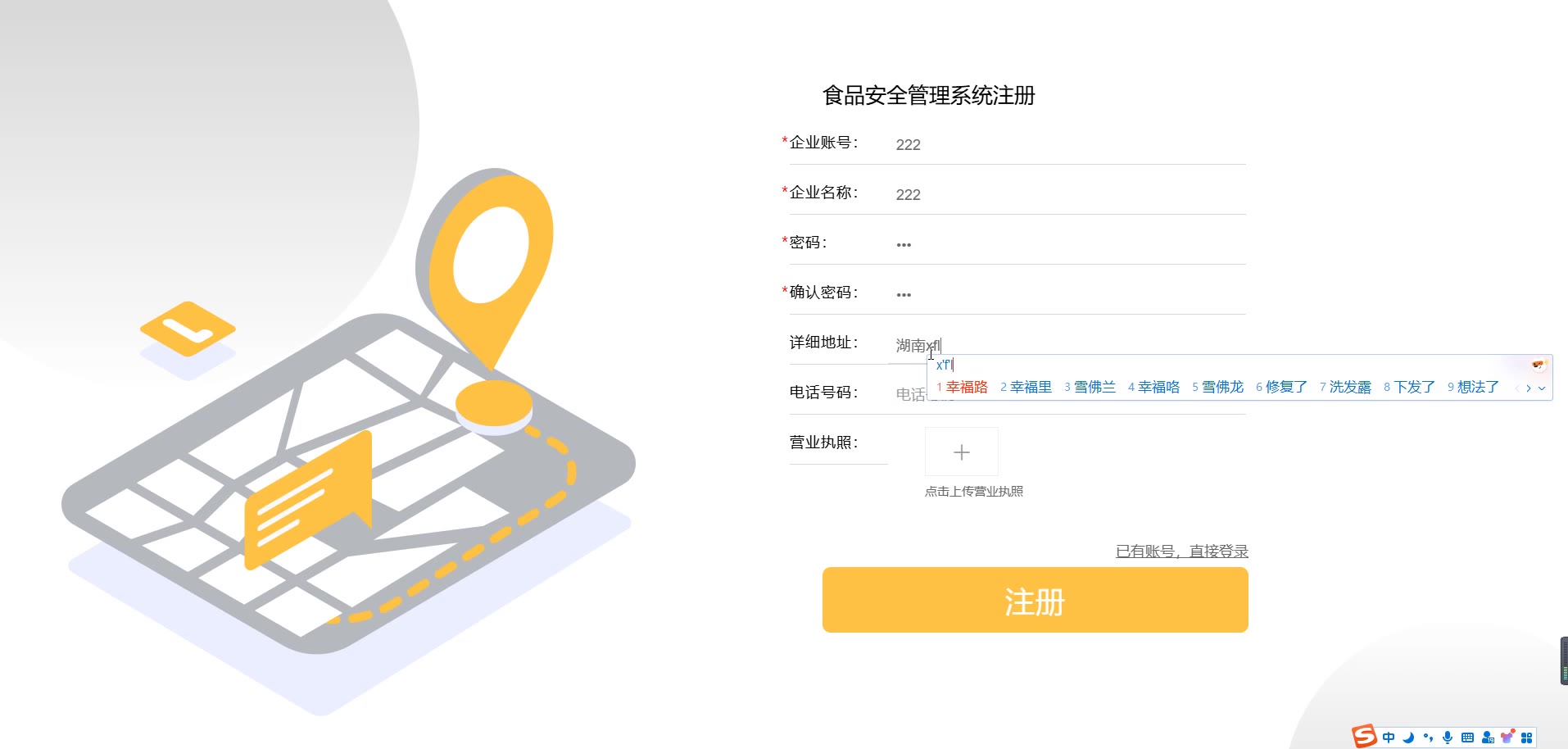Toggle Chinese punctuation mode in the IME bar
The image size is (1568, 749).
[1428, 738]
